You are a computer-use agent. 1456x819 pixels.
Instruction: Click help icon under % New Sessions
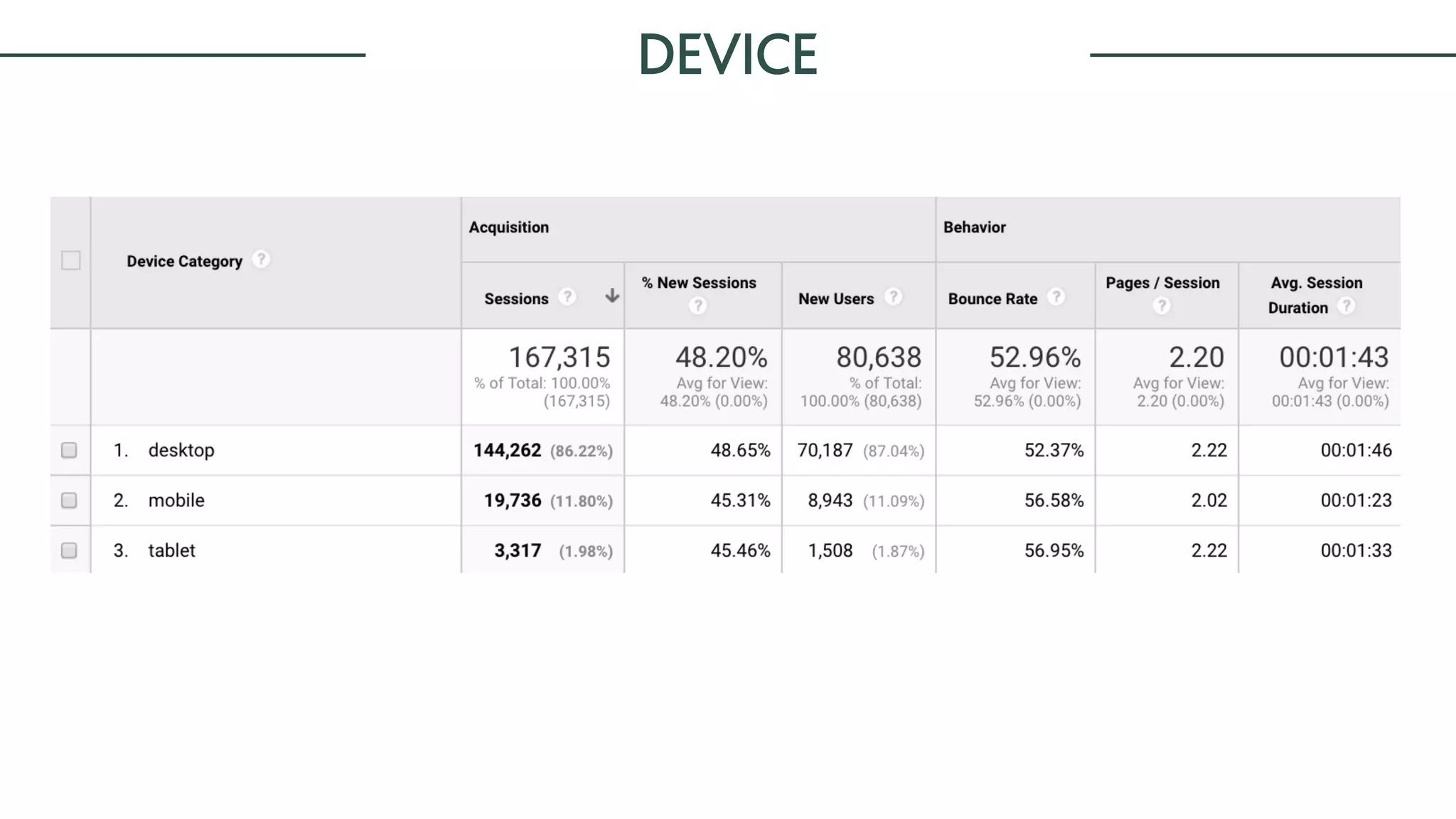697,306
